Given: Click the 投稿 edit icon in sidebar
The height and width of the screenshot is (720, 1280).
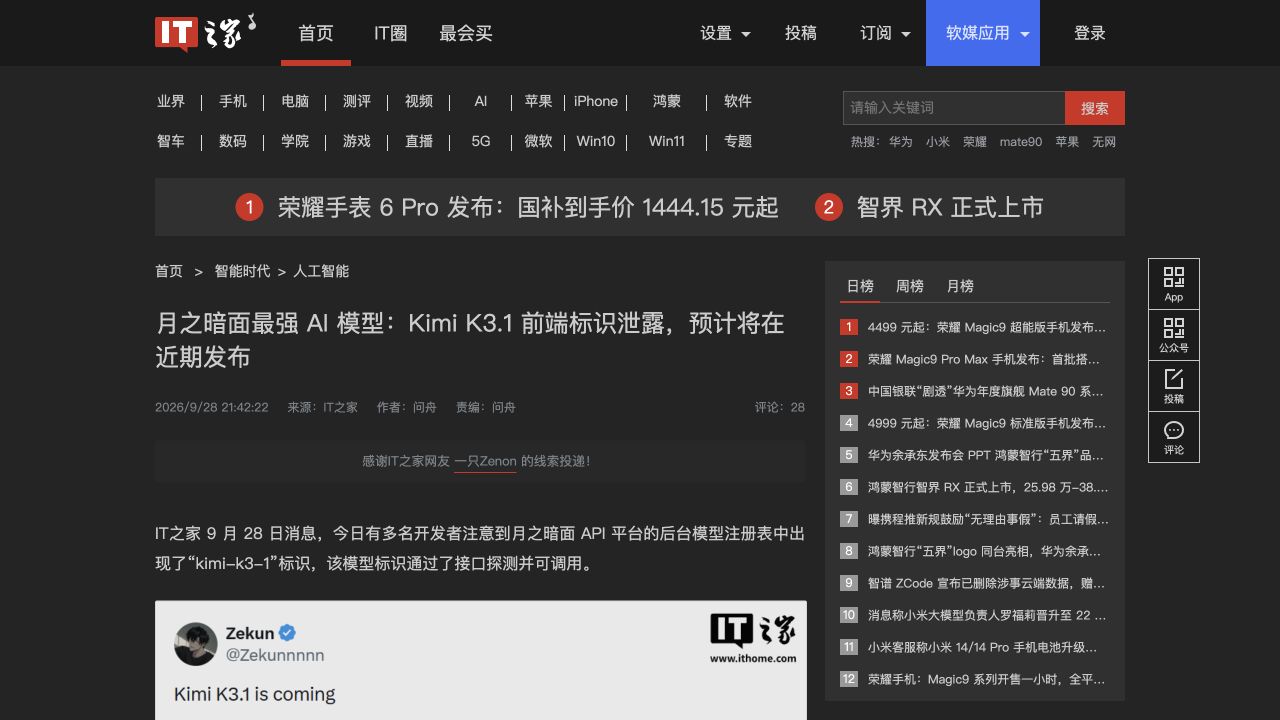Looking at the screenshot, I should pos(1174,386).
